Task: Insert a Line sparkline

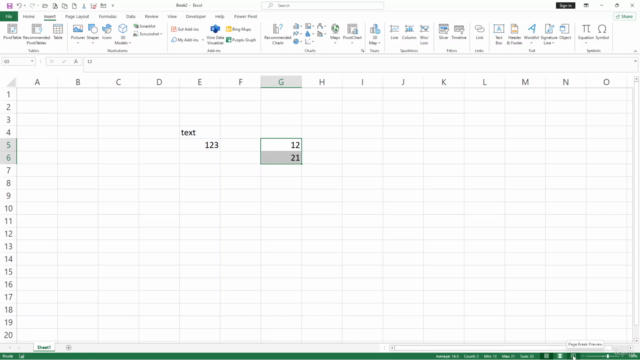Action: [x=394, y=32]
